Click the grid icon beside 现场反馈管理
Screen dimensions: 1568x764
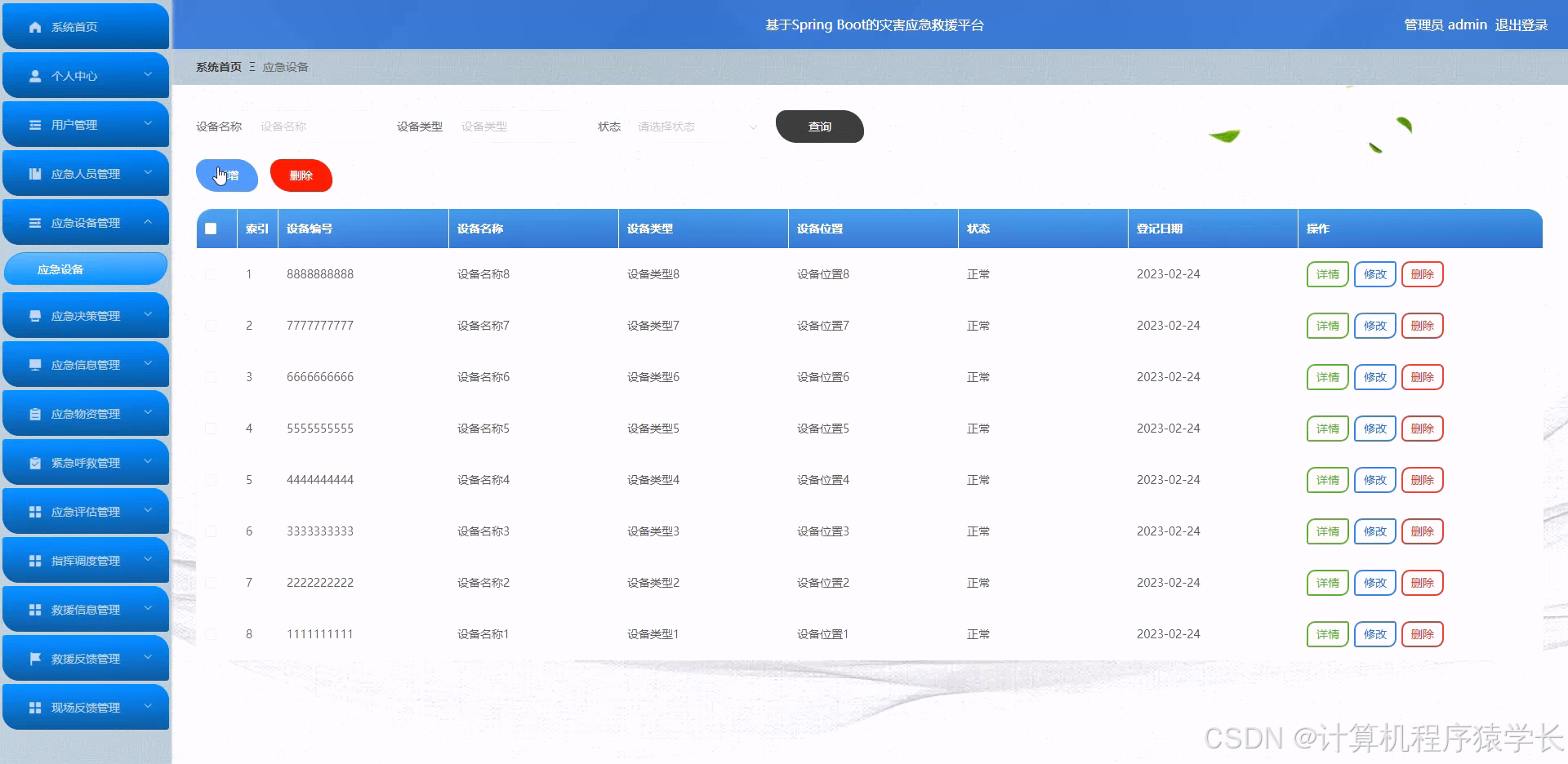coord(35,708)
